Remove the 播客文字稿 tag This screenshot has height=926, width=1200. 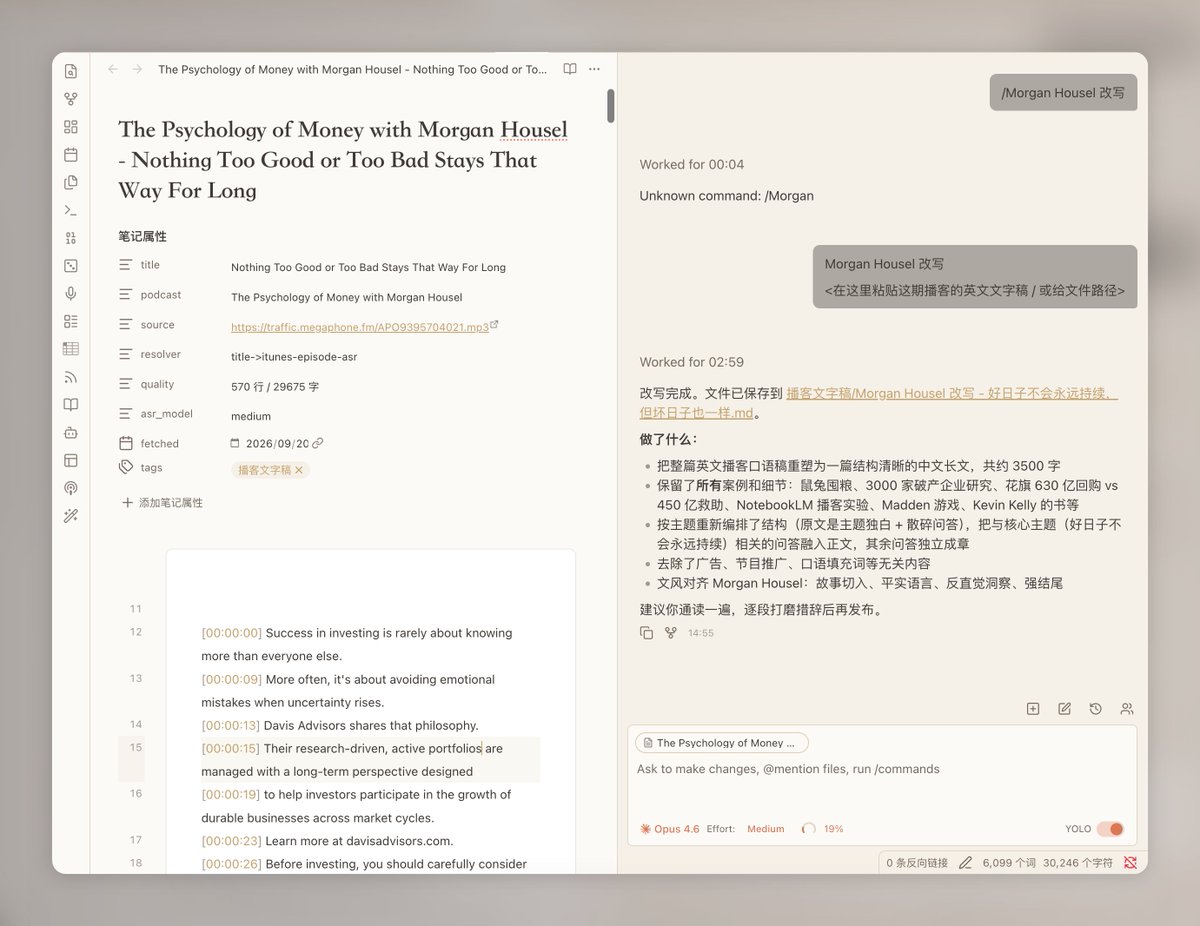(298, 470)
